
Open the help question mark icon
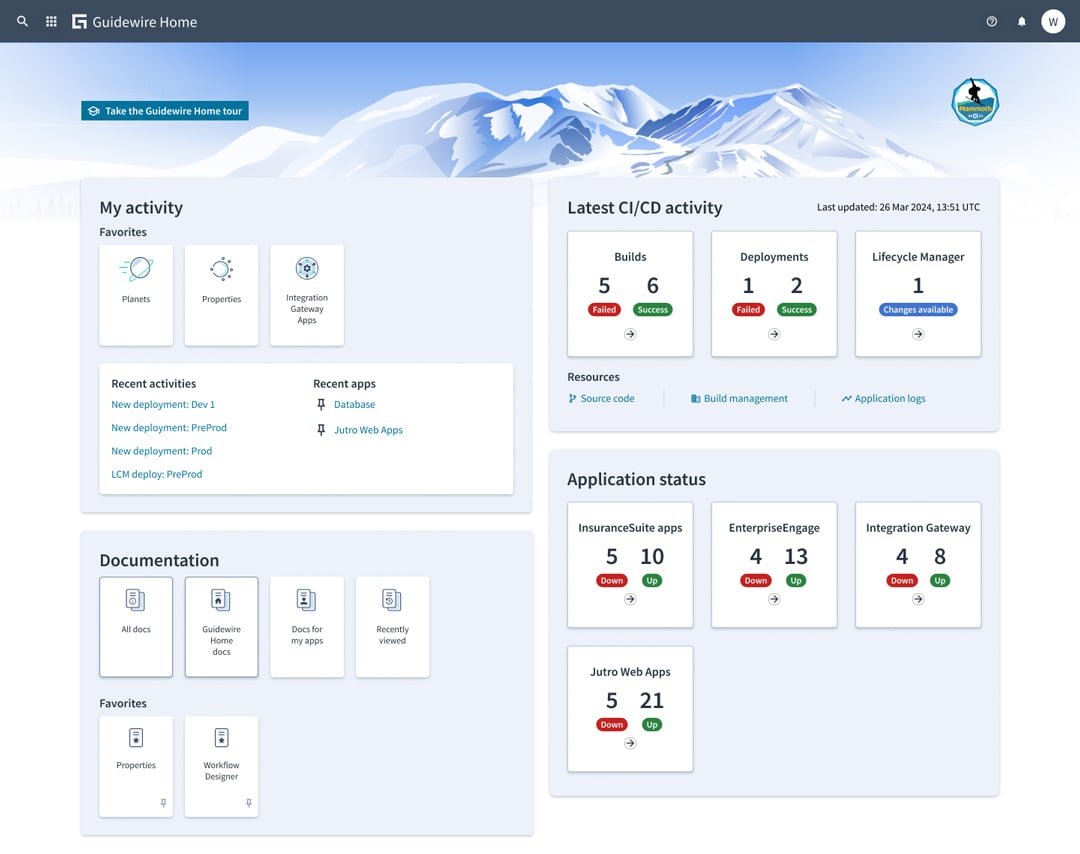click(992, 21)
